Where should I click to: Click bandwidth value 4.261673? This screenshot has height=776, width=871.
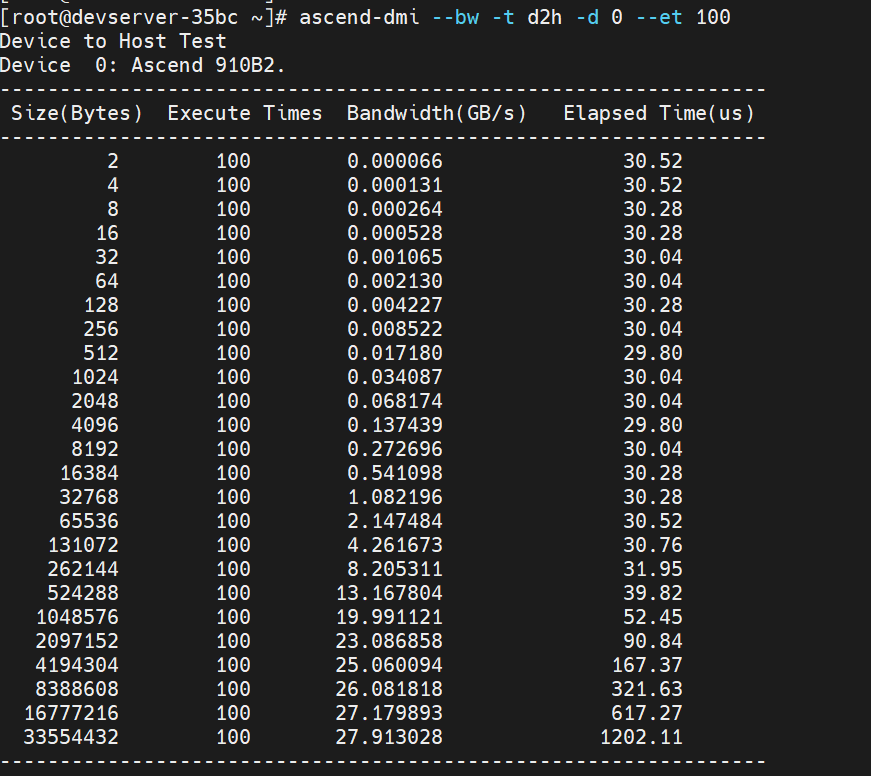click(395, 545)
